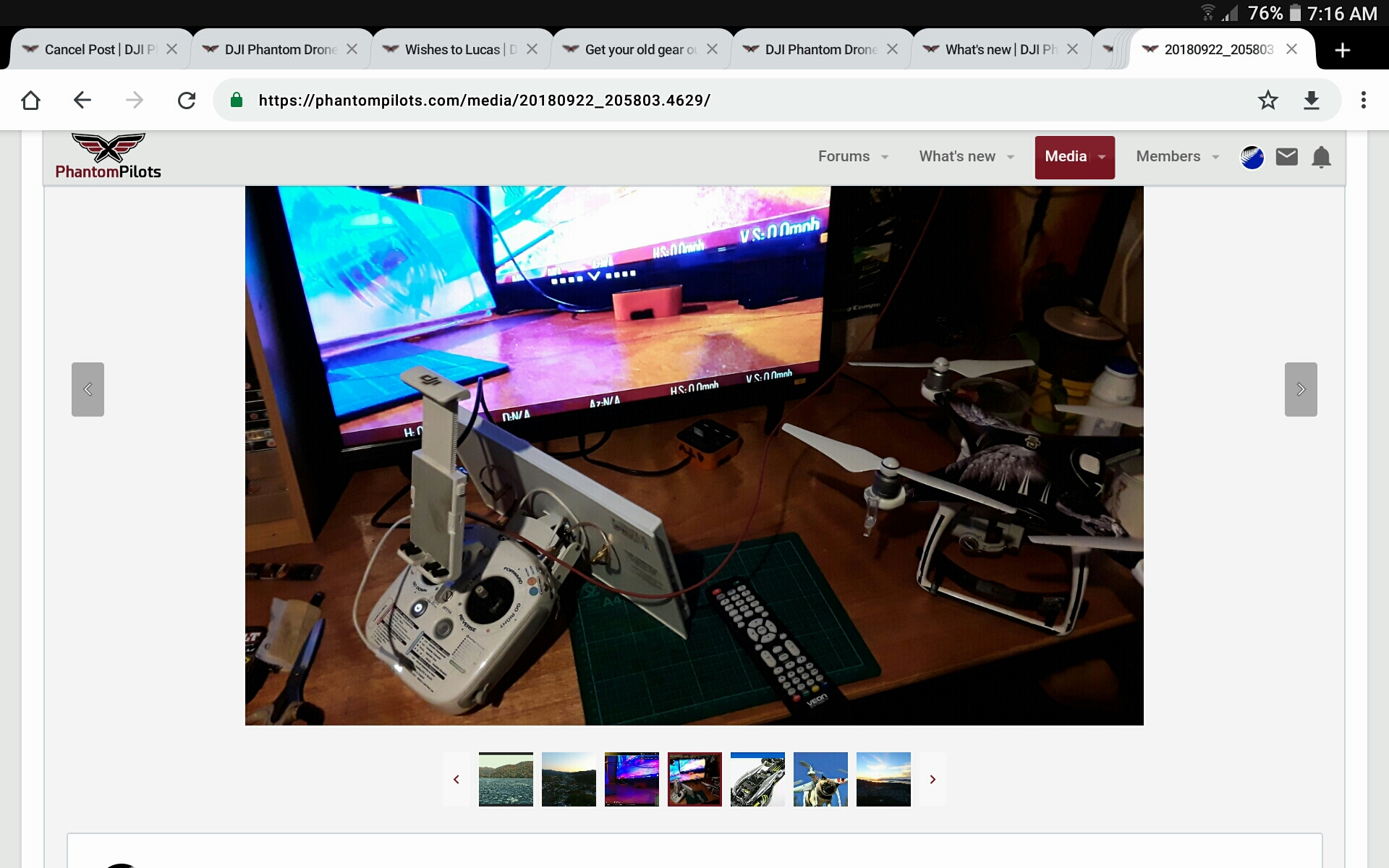1389x868 pixels.
Task: Open the Forums menu link
Action: click(x=844, y=156)
